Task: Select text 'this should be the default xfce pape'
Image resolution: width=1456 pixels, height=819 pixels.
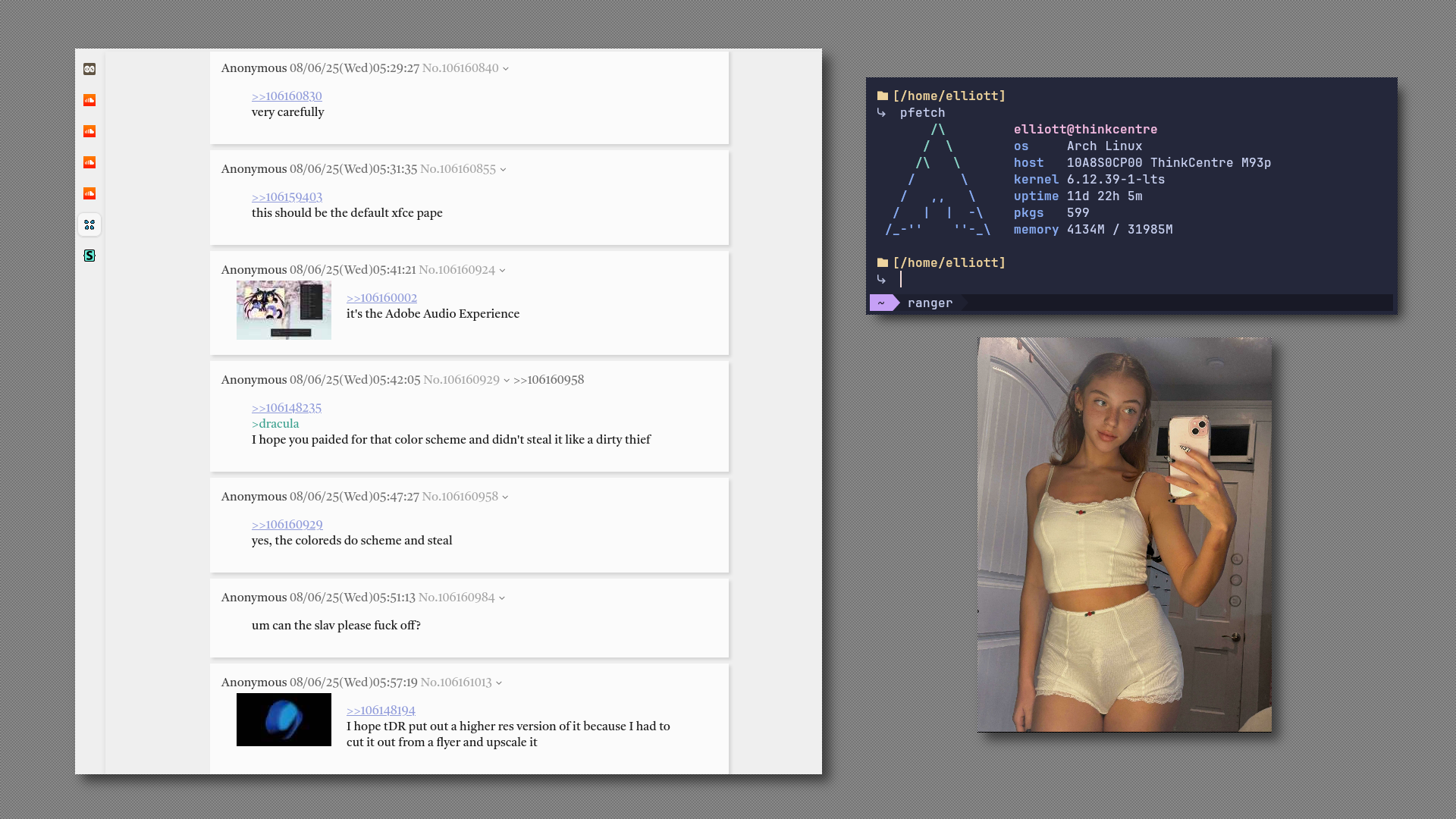Action: [347, 212]
